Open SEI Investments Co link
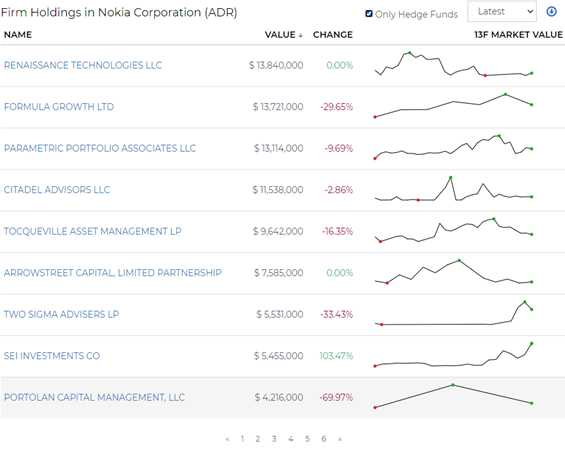Image resolution: width=565 pixels, height=451 pixels. (52, 356)
